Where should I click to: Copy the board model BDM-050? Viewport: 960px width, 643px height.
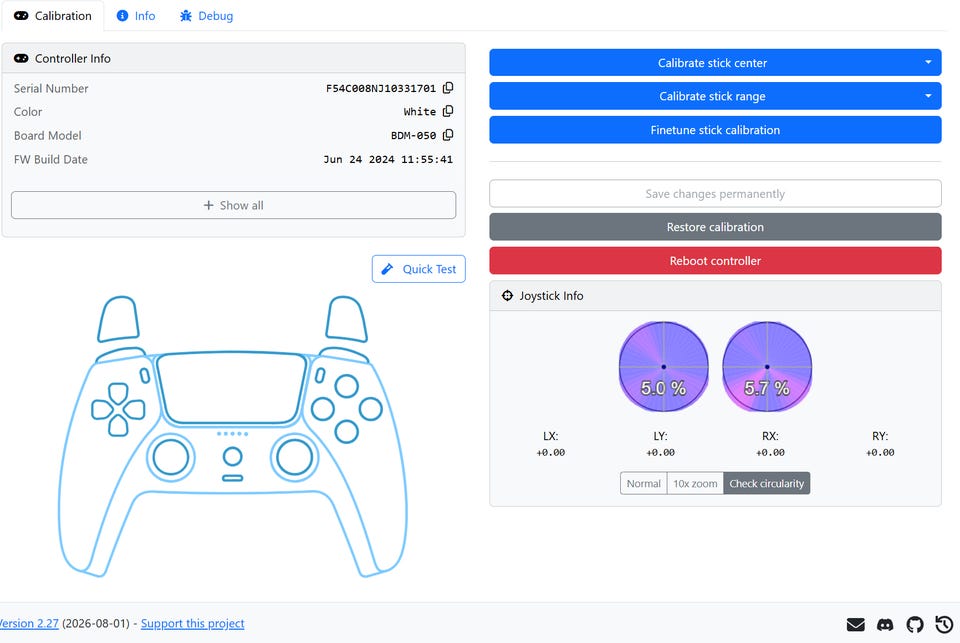click(x=448, y=135)
